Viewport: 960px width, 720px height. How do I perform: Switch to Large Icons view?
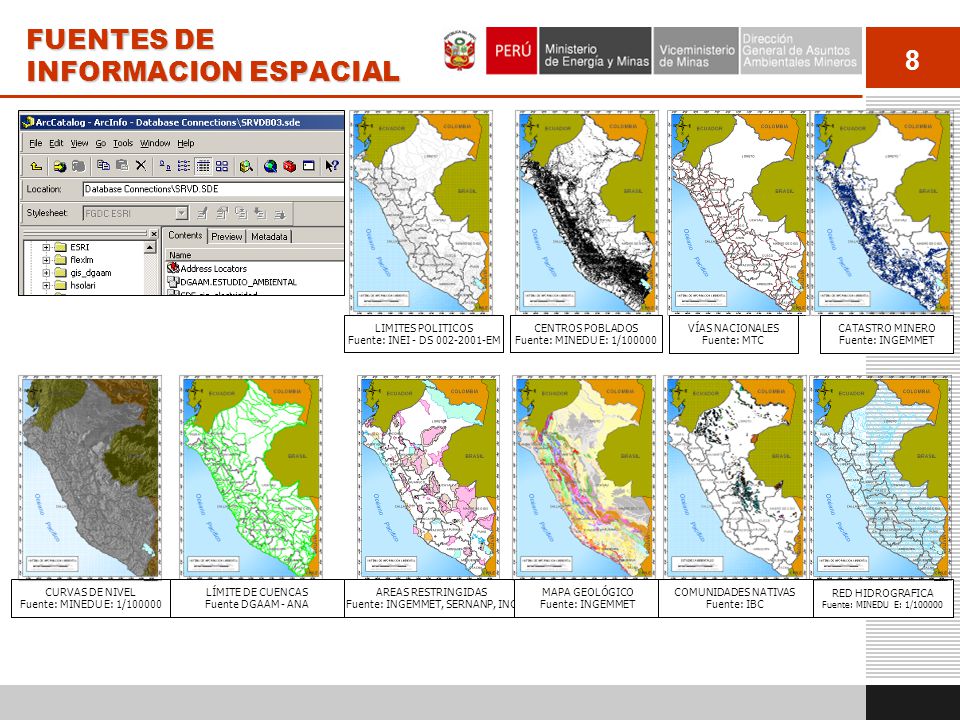(x=165, y=165)
